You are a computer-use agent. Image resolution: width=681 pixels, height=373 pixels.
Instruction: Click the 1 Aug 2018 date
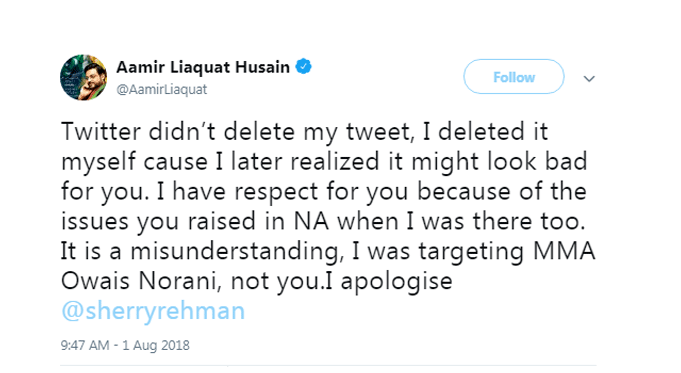156,345
